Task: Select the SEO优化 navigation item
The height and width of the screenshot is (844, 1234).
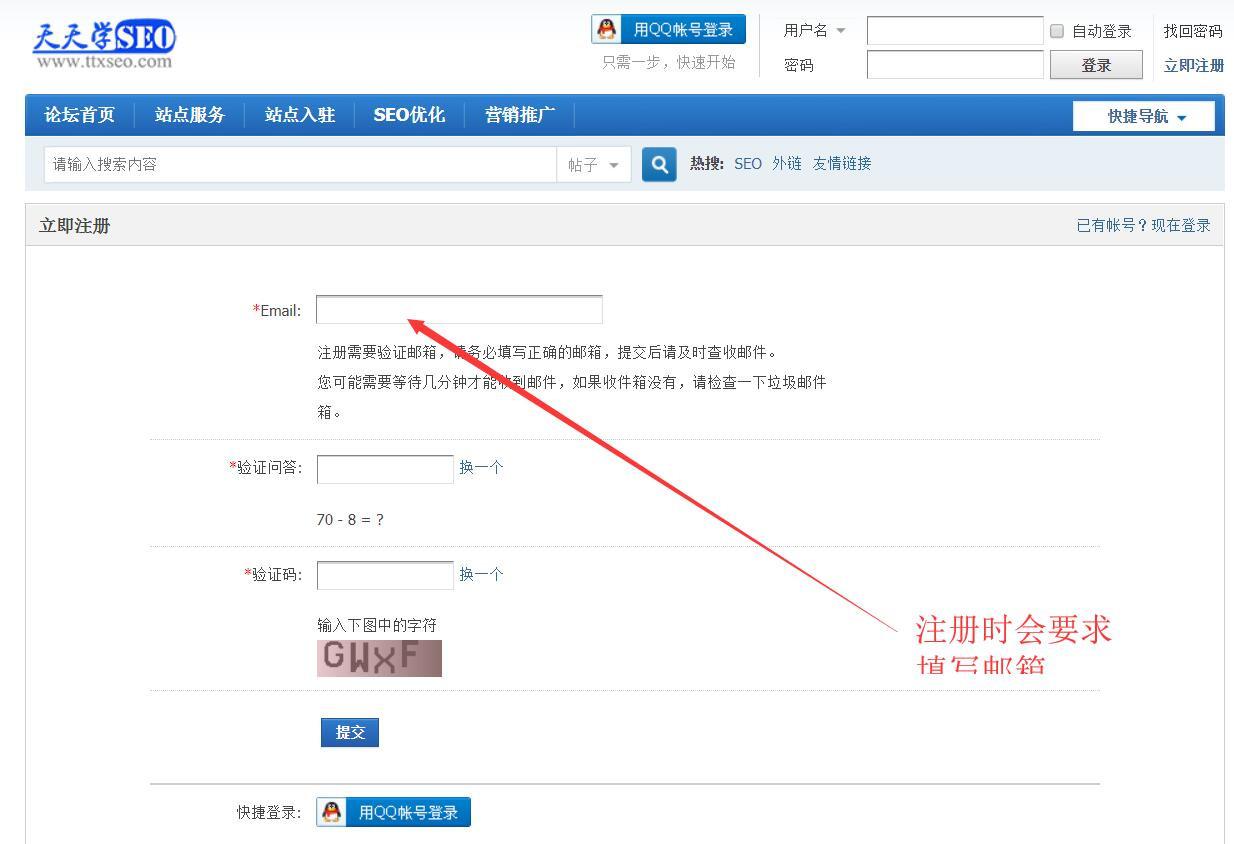Action: tap(409, 115)
